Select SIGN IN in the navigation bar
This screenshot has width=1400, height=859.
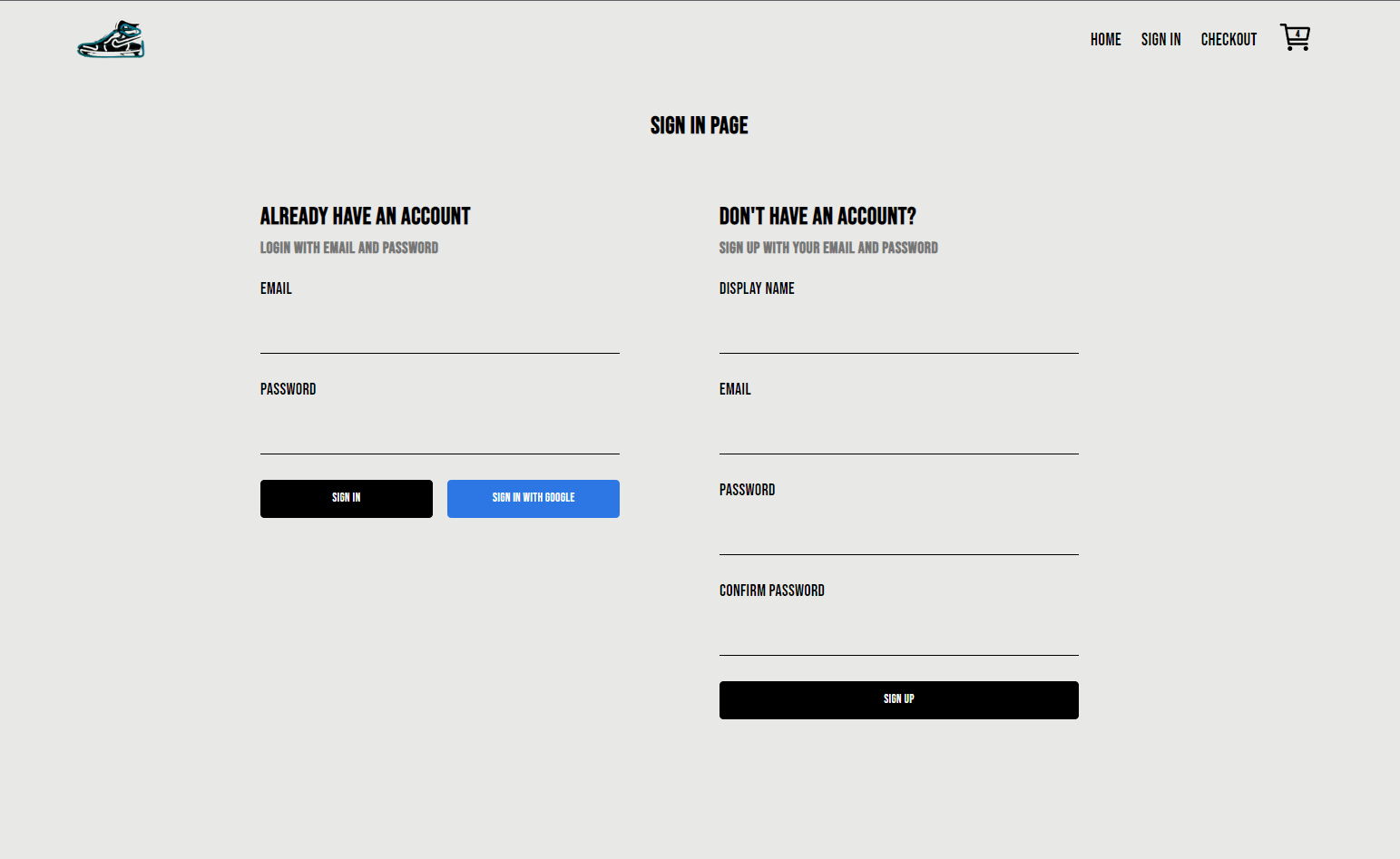[x=1160, y=39]
